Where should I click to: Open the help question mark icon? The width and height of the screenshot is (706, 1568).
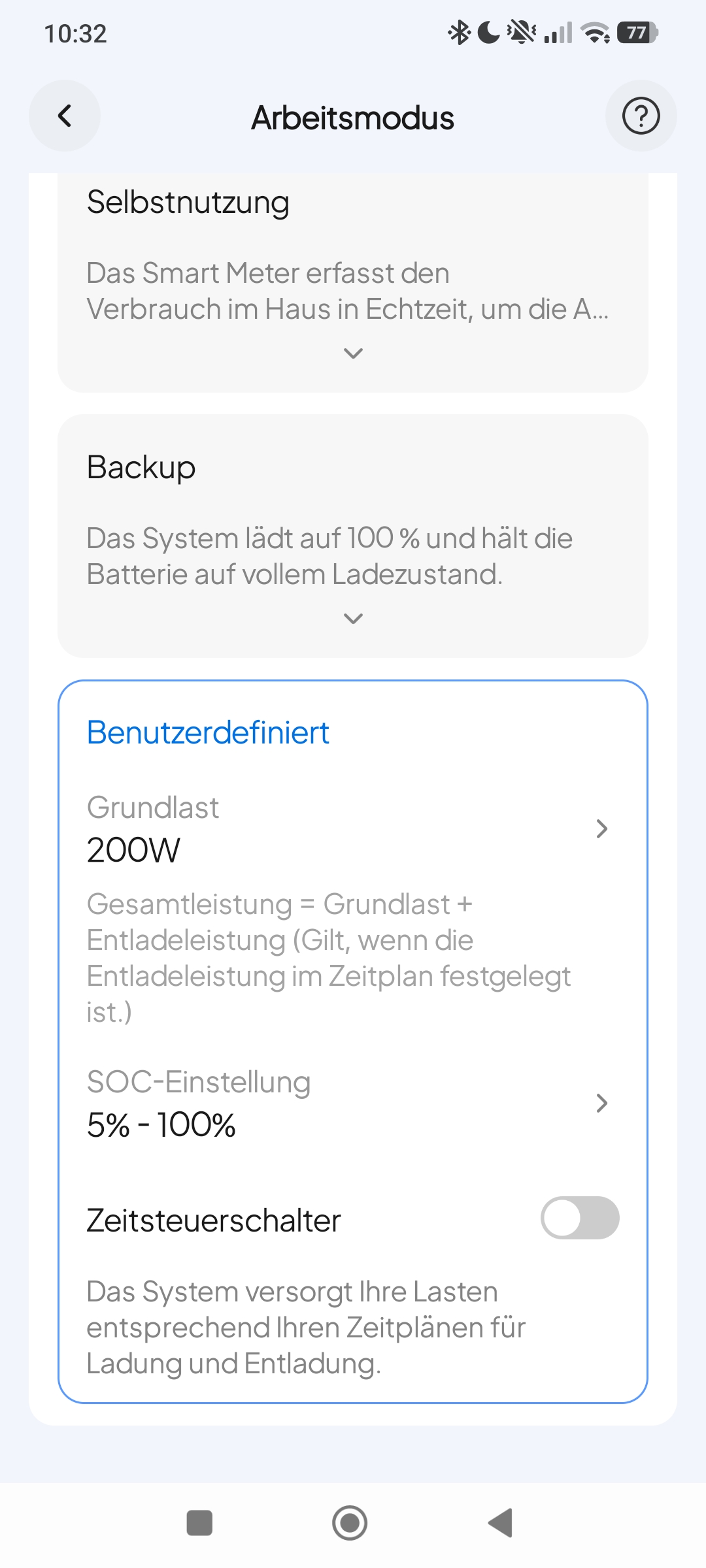coord(641,116)
